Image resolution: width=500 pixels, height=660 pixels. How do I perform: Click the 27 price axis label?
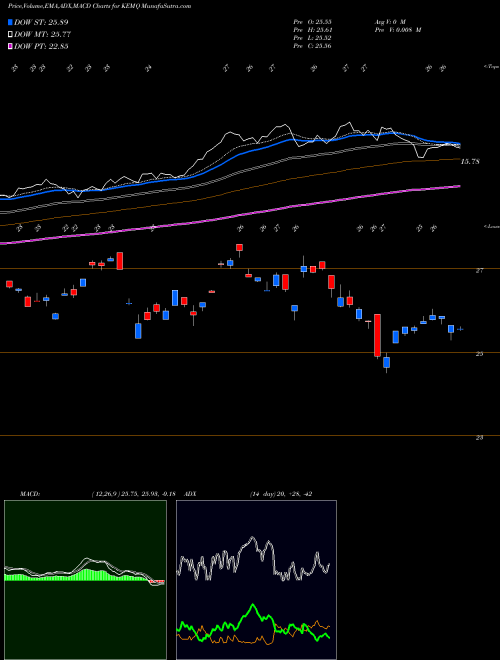tap(479, 271)
